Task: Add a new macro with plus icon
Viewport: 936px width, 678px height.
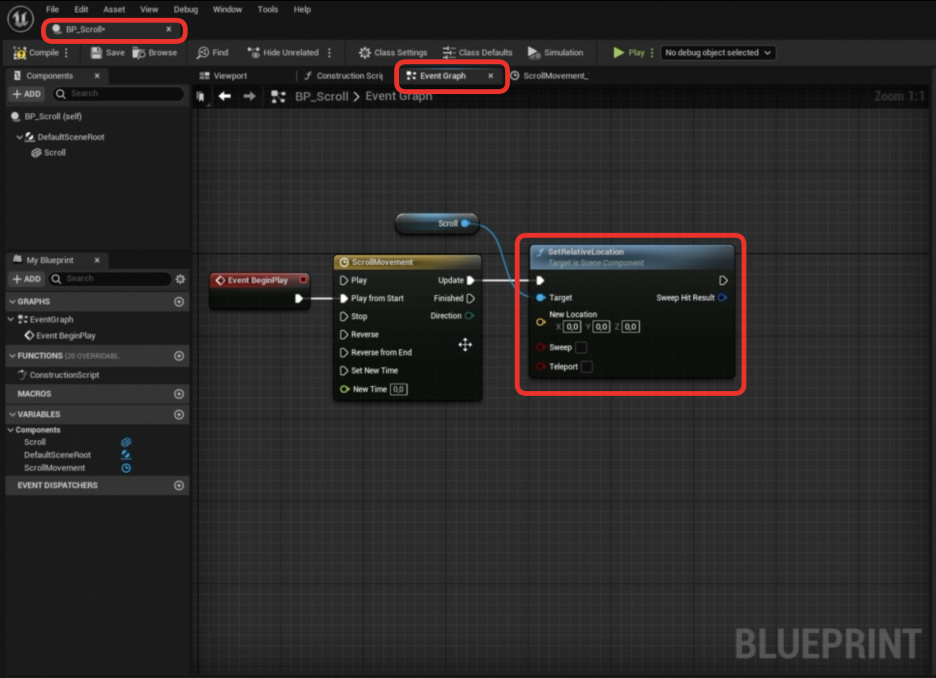Action: (x=178, y=394)
